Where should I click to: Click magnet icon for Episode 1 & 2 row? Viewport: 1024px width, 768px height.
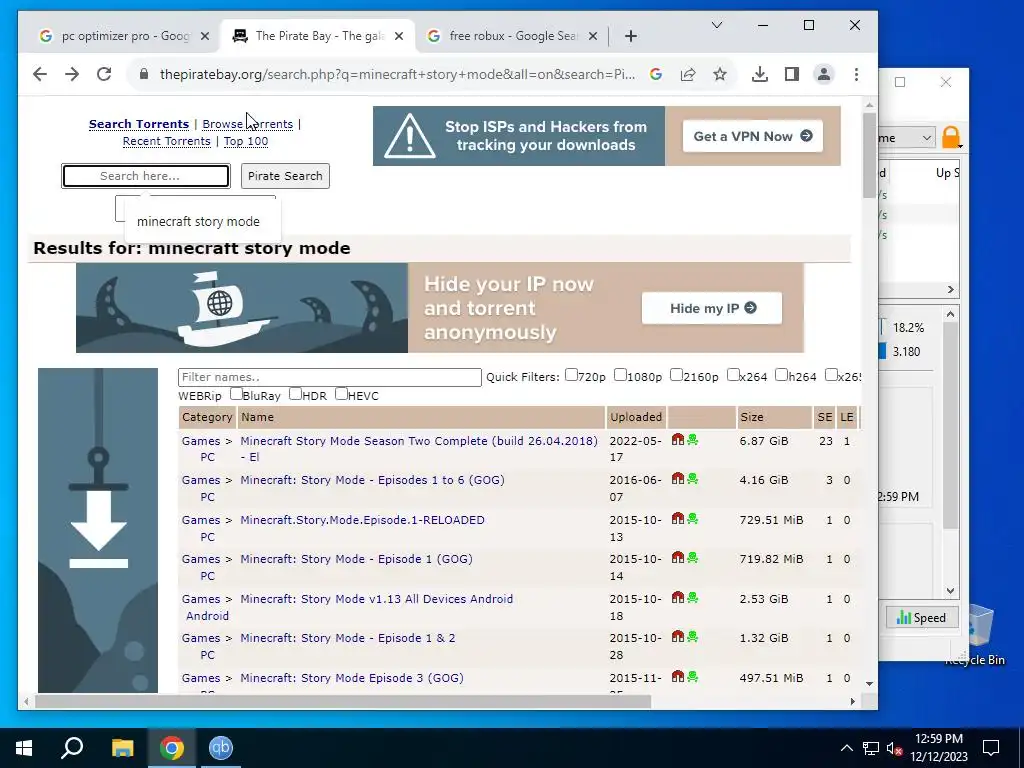(x=678, y=637)
